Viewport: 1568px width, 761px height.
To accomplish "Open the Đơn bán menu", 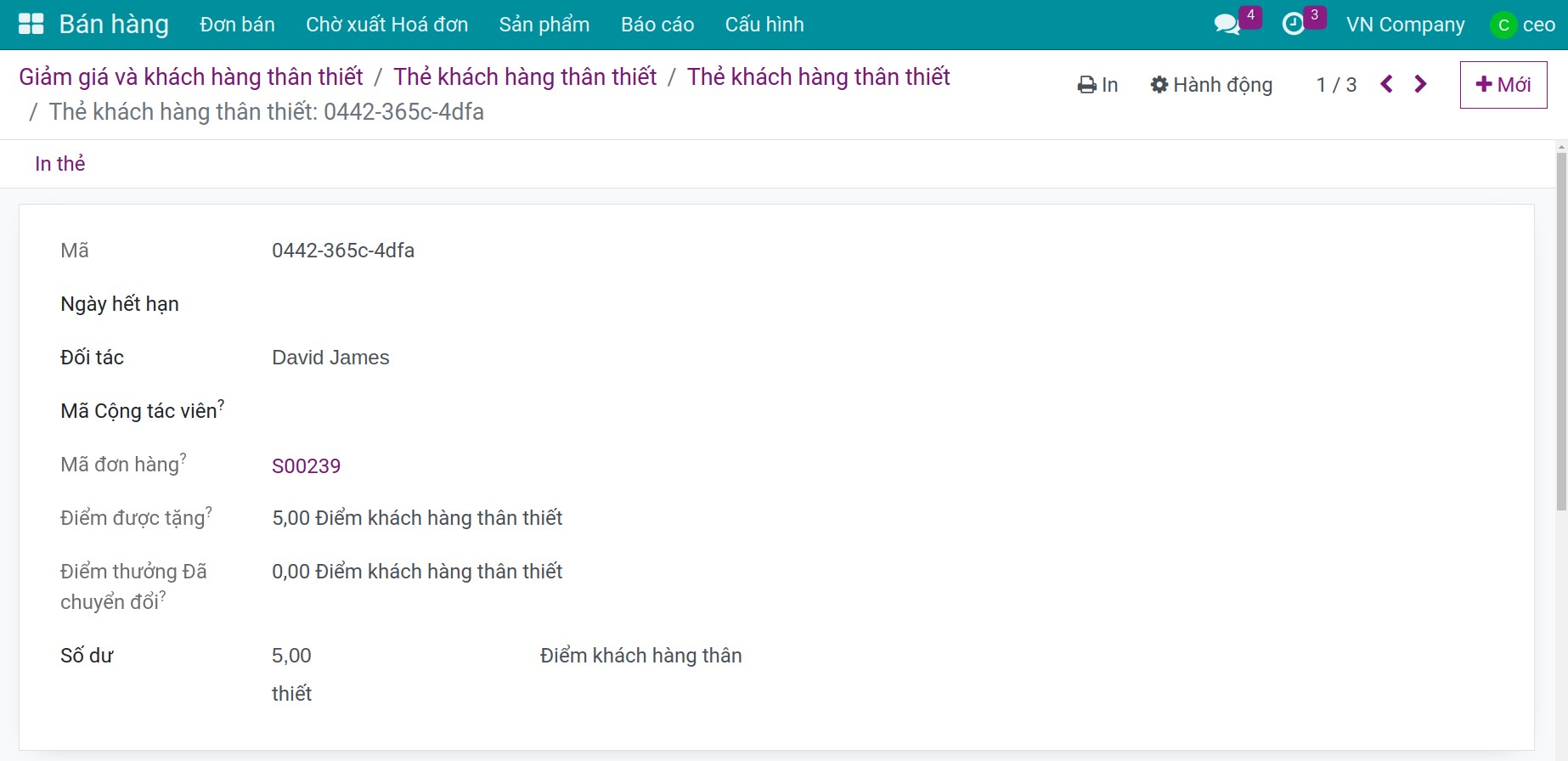I will (237, 25).
